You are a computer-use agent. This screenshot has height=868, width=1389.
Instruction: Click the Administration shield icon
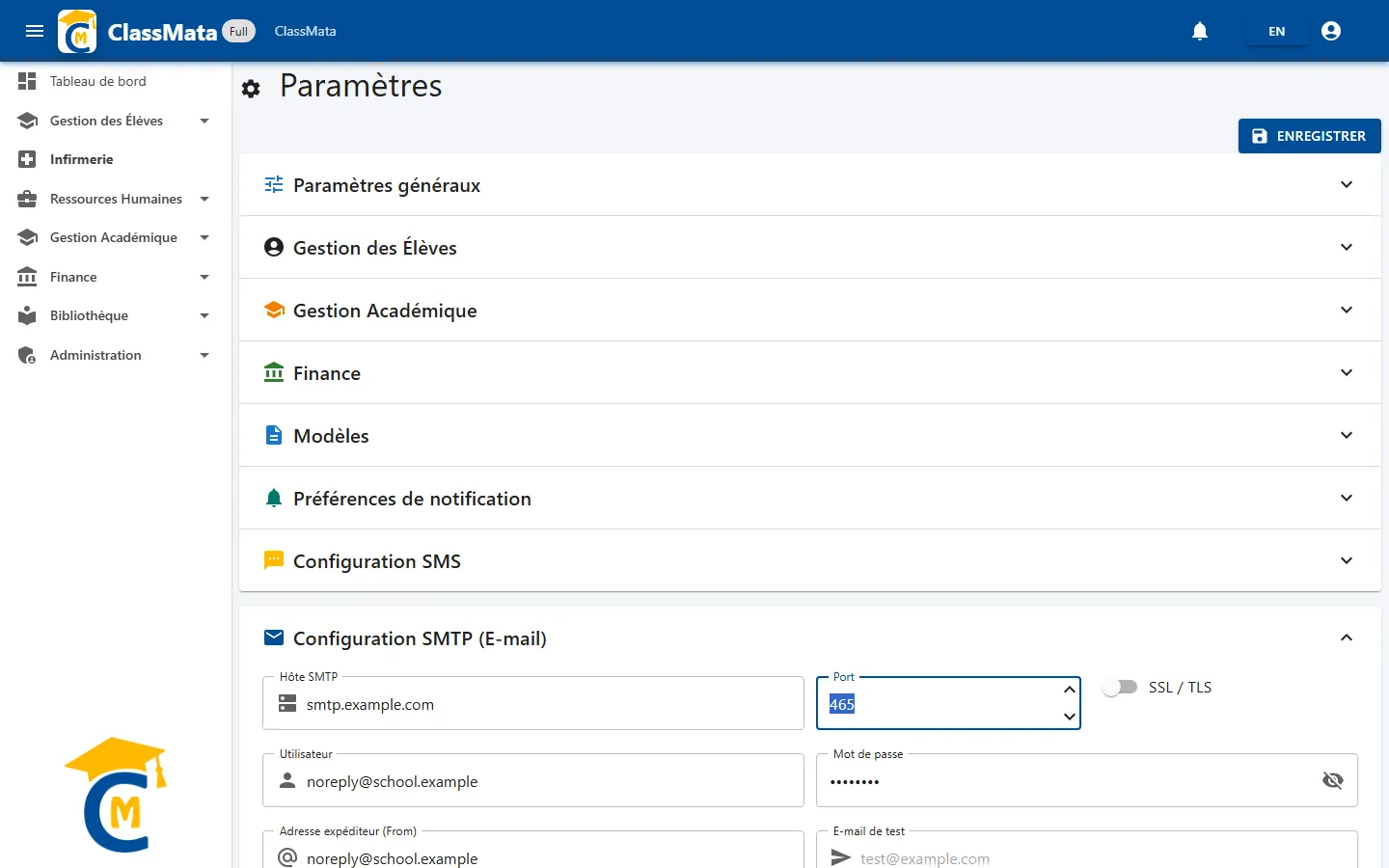point(27,355)
